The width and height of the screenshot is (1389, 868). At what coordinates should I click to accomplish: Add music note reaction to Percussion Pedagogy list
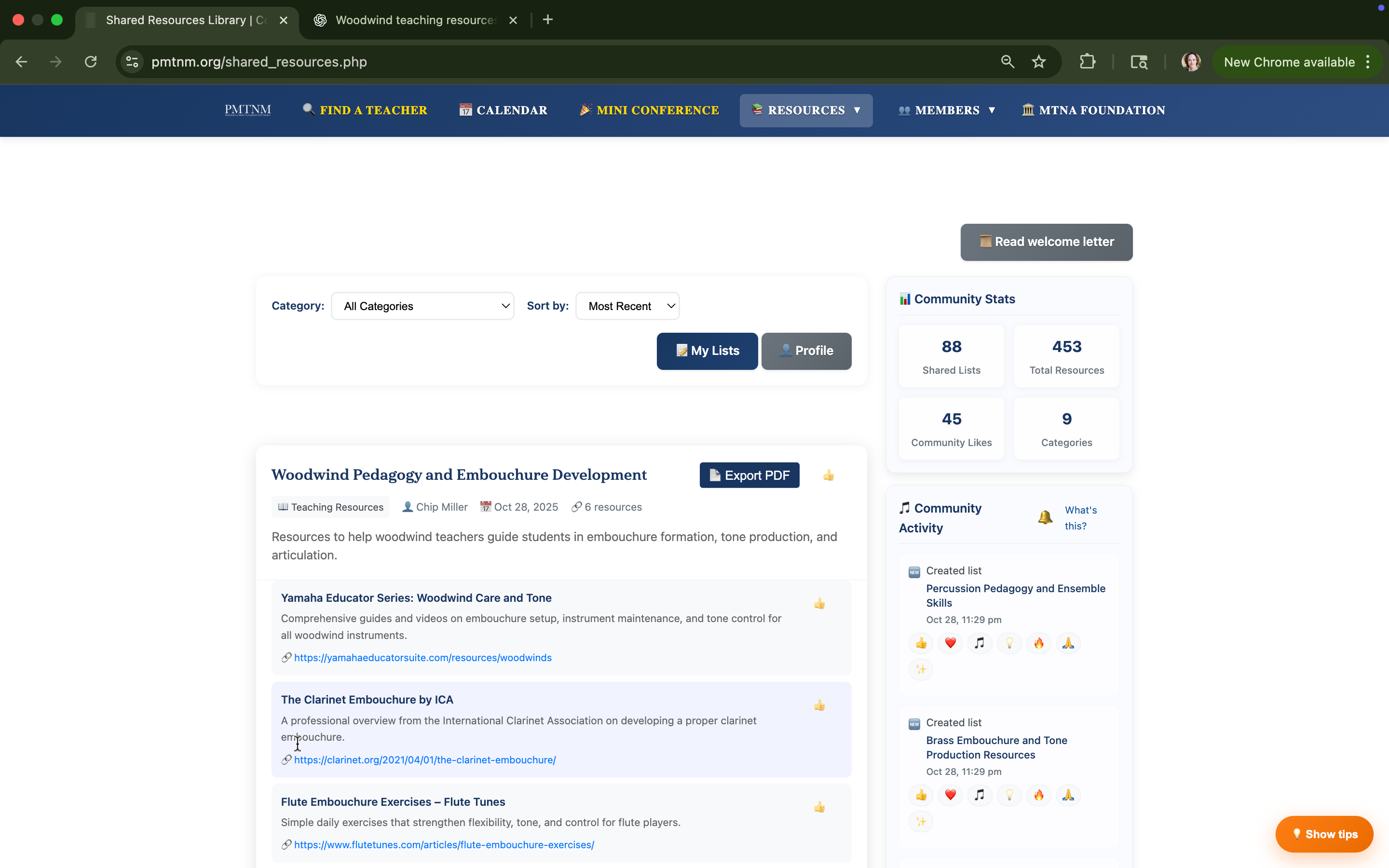coord(979,643)
